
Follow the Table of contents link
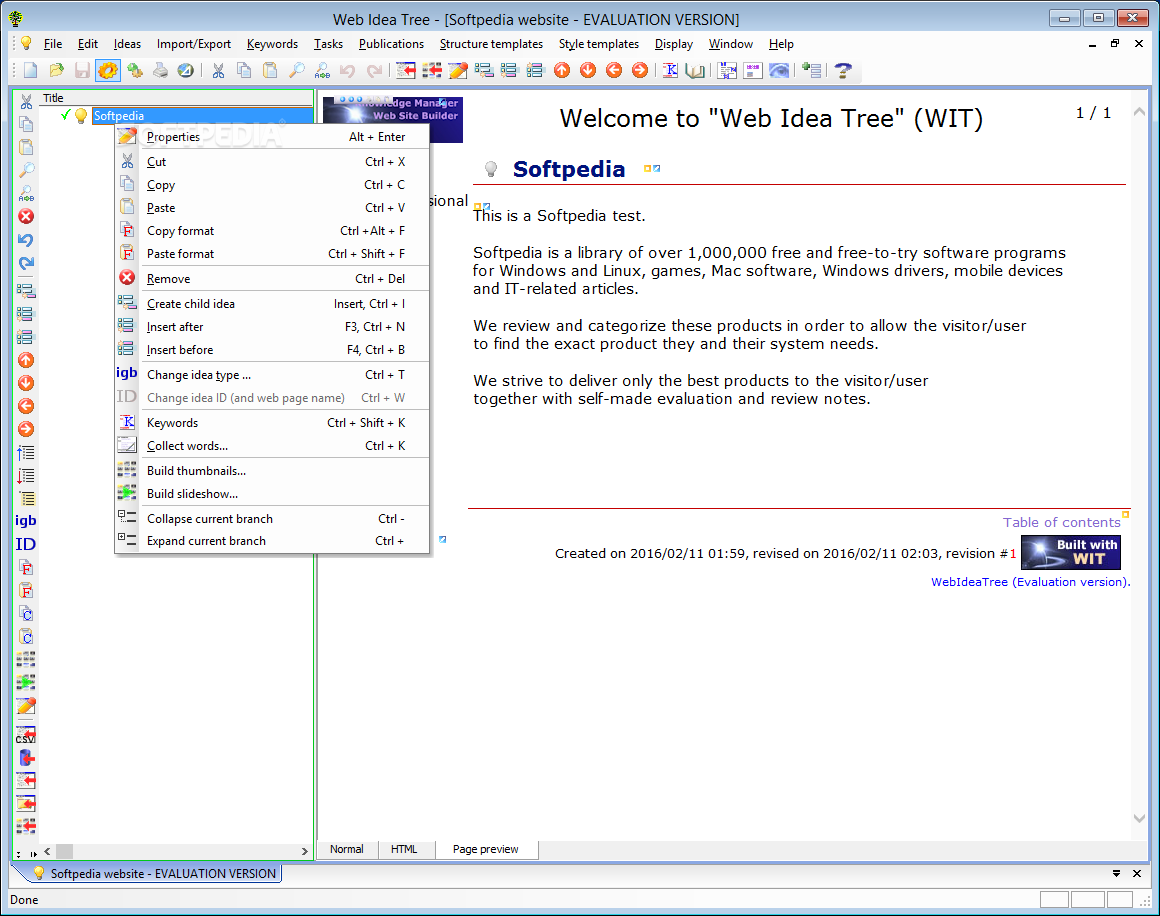pos(1062,522)
